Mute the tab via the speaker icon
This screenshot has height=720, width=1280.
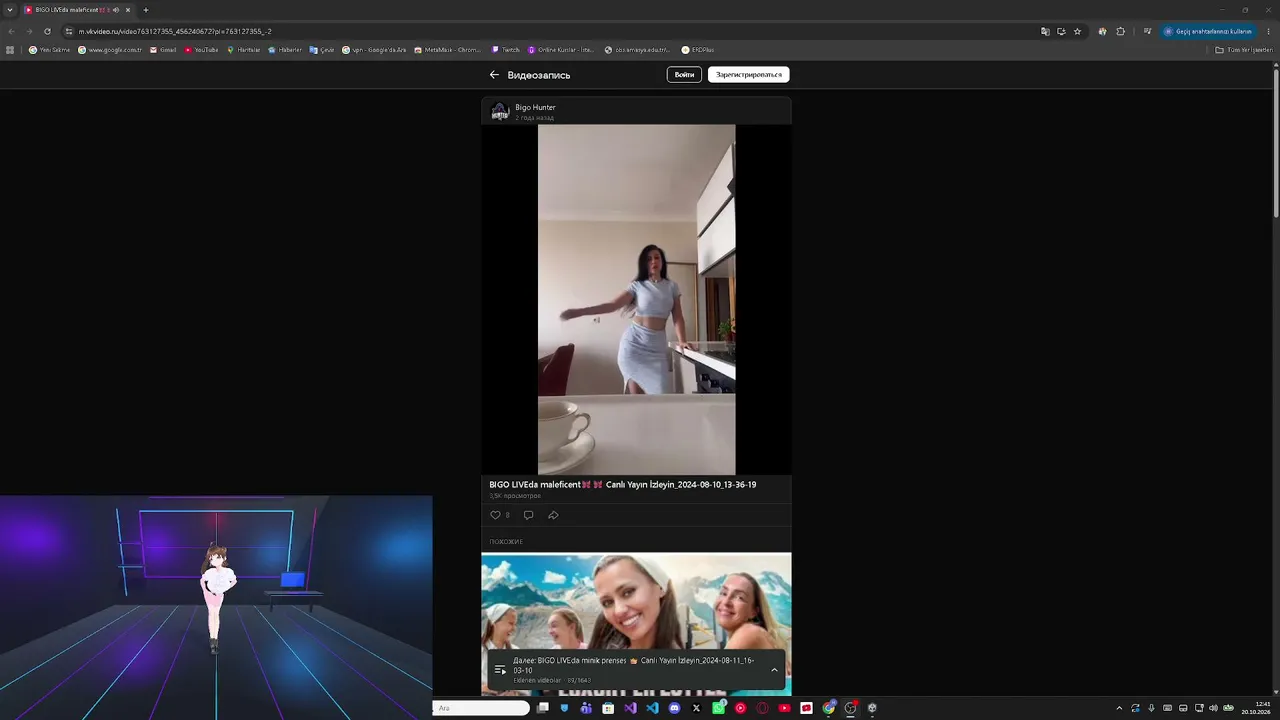click(116, 10)
